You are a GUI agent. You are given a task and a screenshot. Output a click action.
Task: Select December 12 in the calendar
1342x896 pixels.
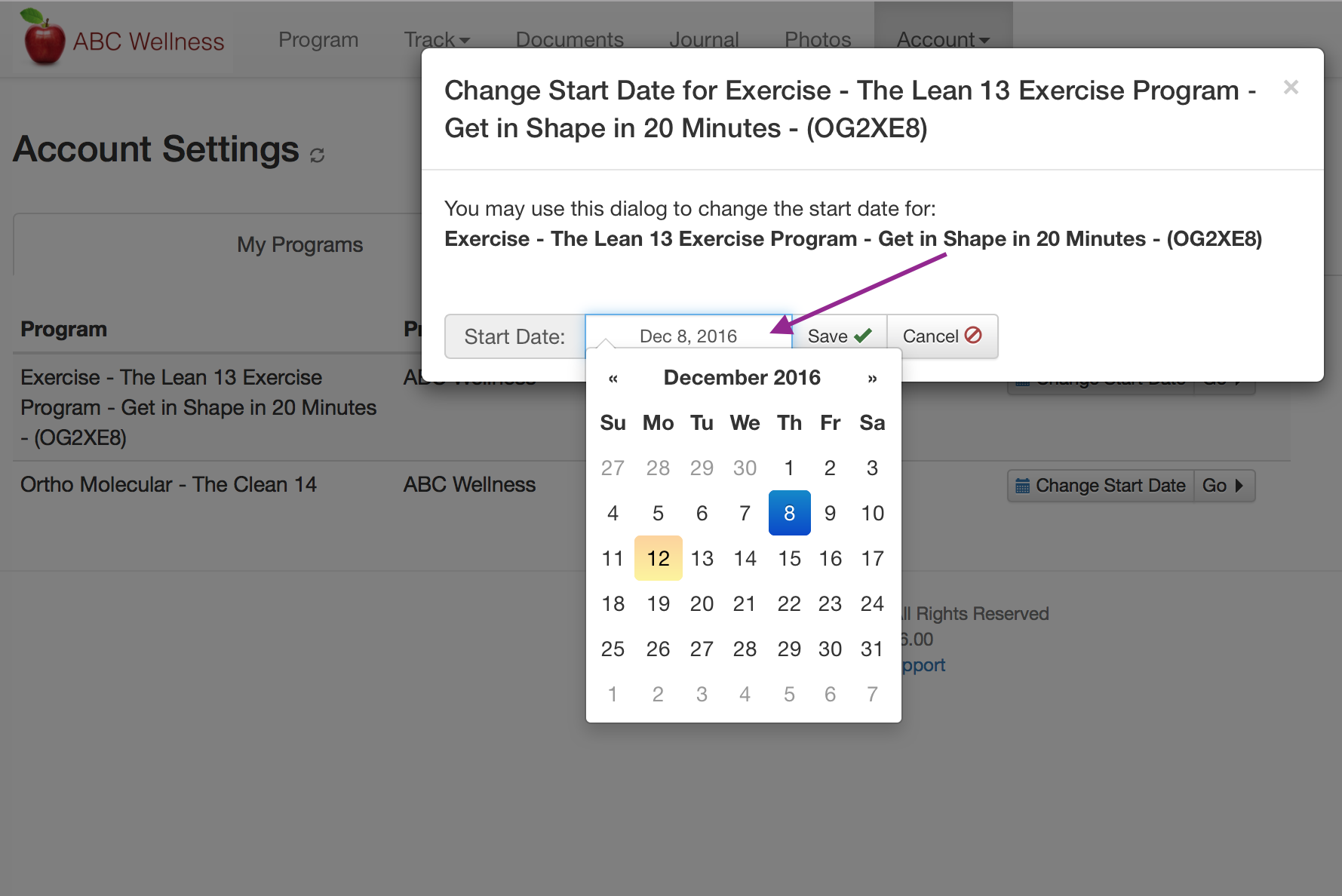[x=658, y=558]
